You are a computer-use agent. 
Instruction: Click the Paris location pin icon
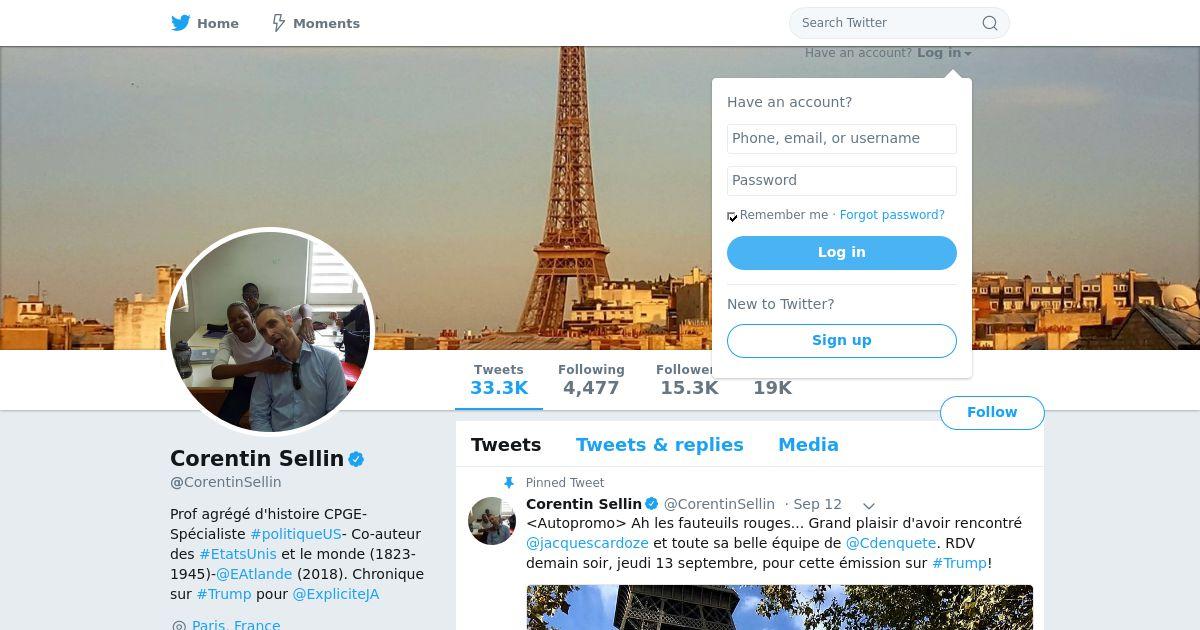[179, 626]
